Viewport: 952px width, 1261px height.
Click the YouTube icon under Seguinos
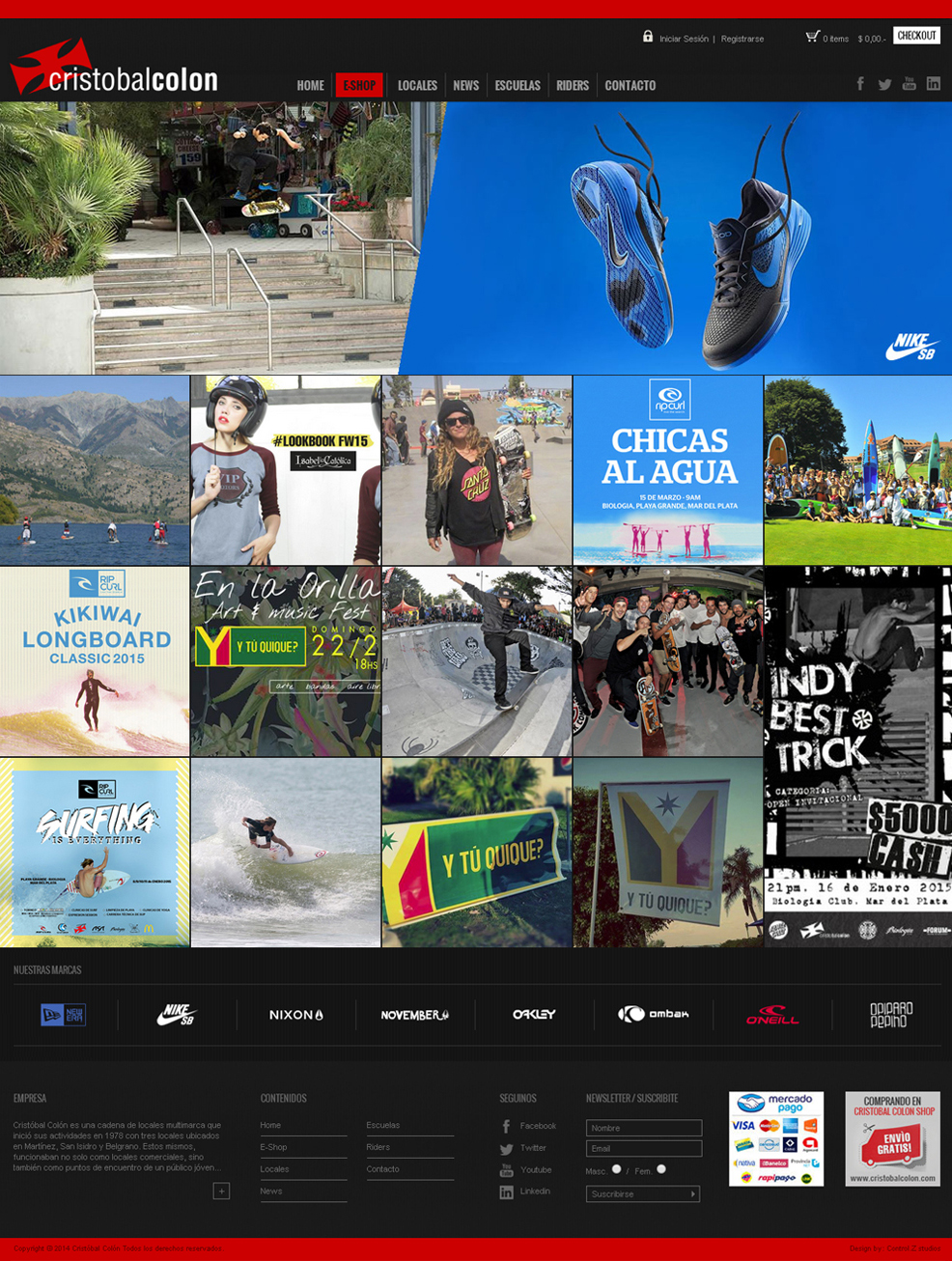point(506,1170)
